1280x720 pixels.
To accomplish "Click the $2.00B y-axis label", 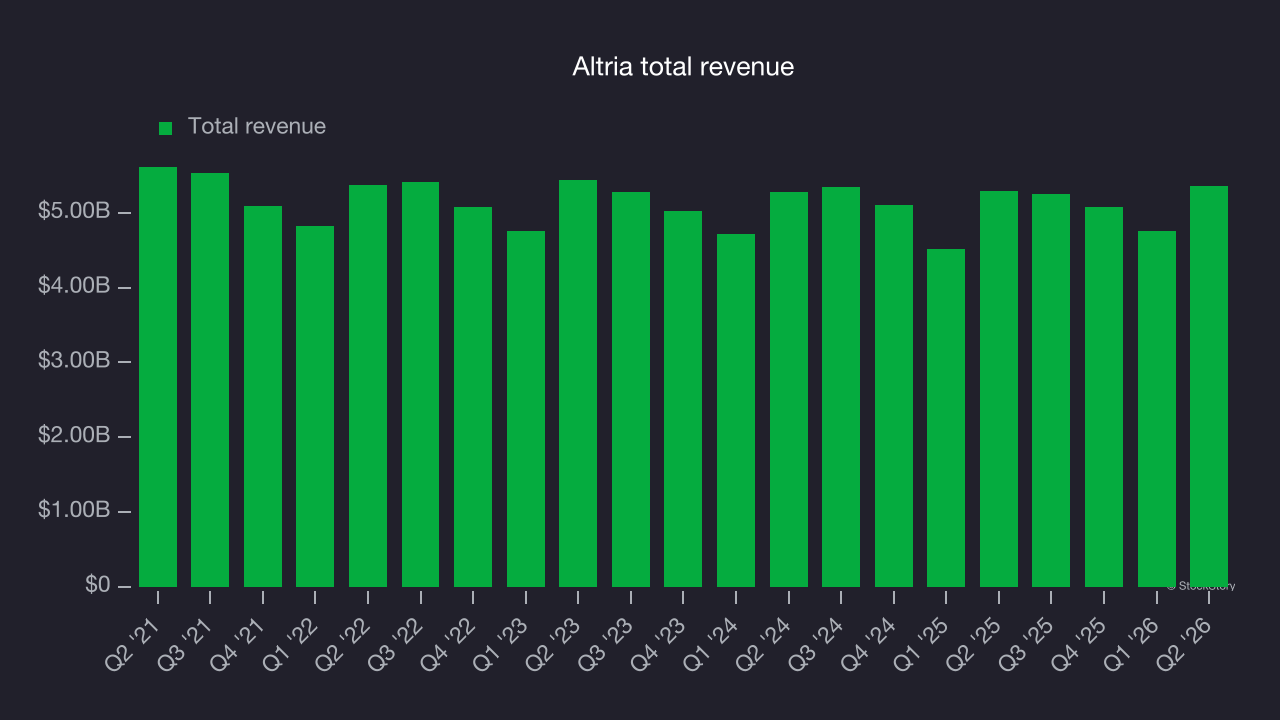I will (74, 436).
